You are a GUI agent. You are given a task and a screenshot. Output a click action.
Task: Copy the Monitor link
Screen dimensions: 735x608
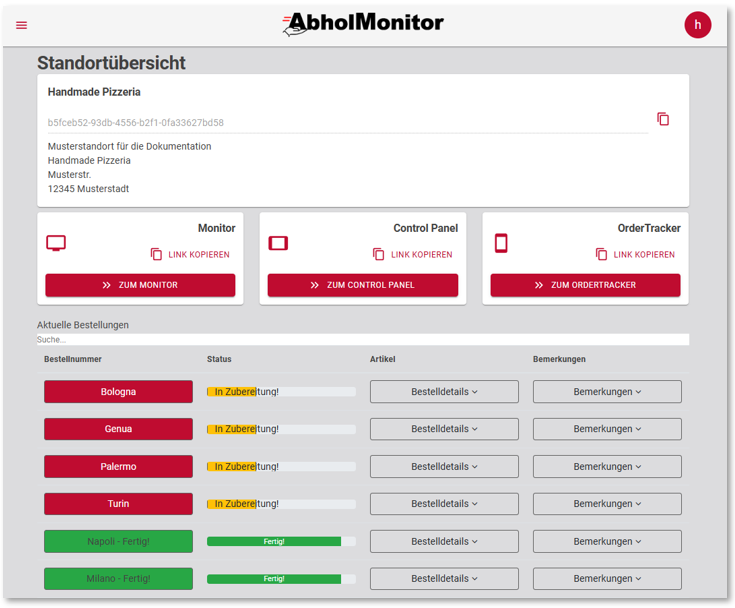coord(190,255)
